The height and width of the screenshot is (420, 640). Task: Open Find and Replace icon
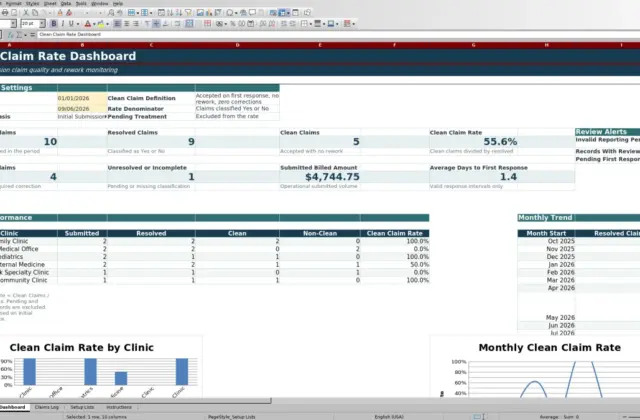coord(111,13)
